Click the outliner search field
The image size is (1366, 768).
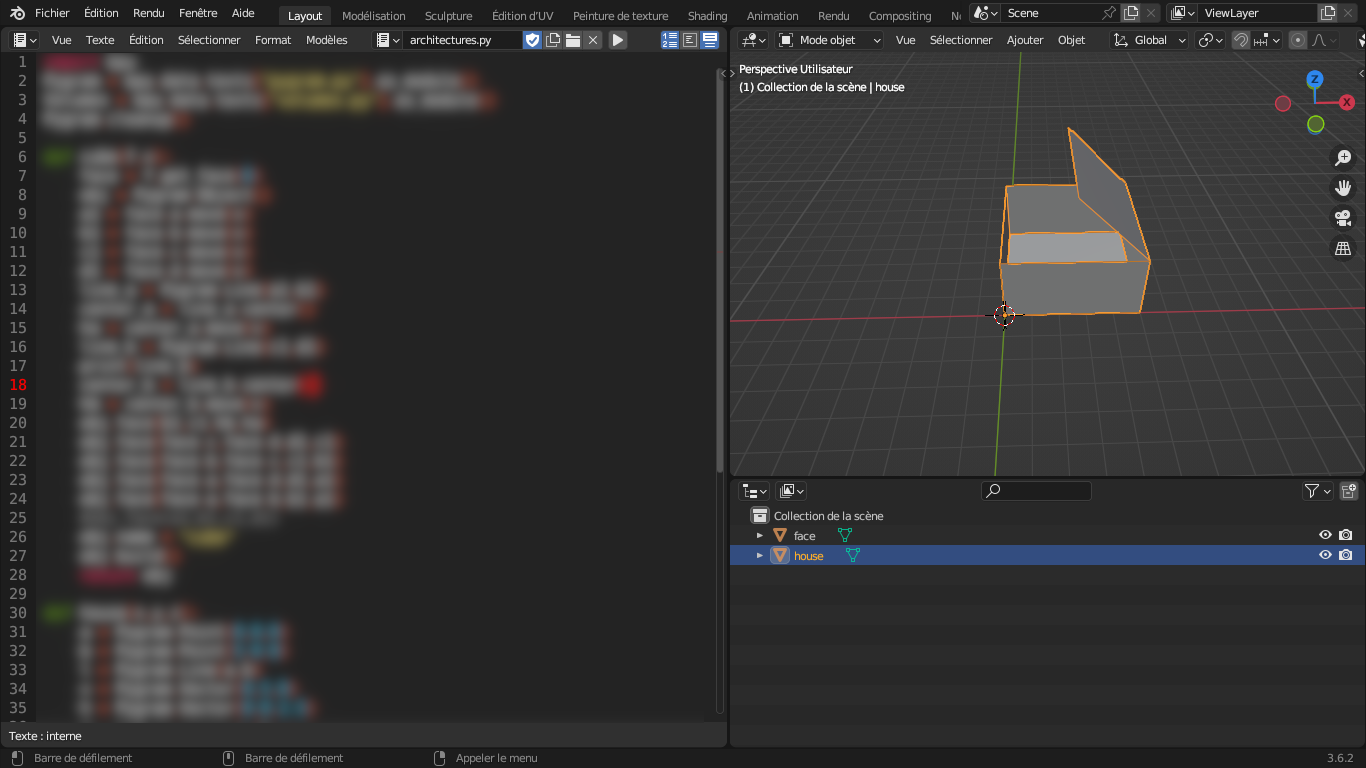click(1037, 491)
